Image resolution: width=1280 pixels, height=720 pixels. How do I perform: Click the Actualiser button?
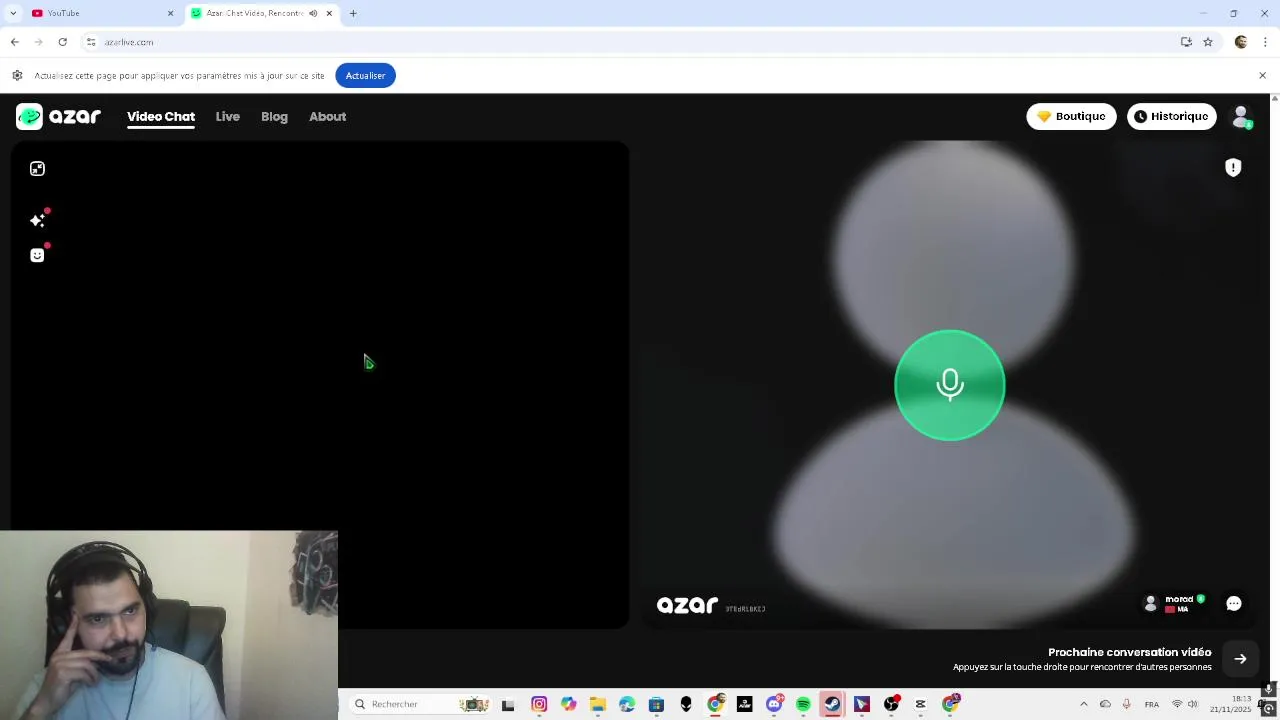[x=365, y=76]
